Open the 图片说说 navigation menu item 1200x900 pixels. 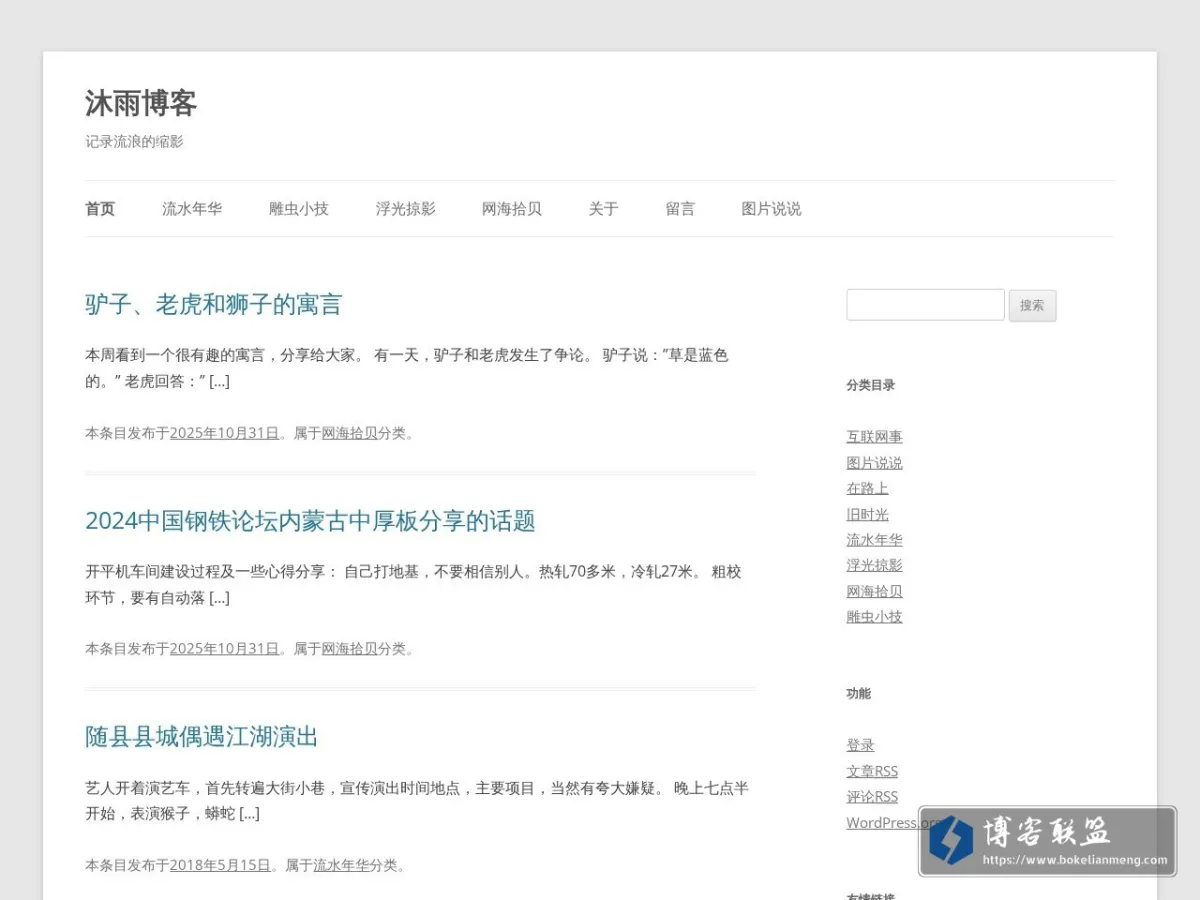(771, 209)
